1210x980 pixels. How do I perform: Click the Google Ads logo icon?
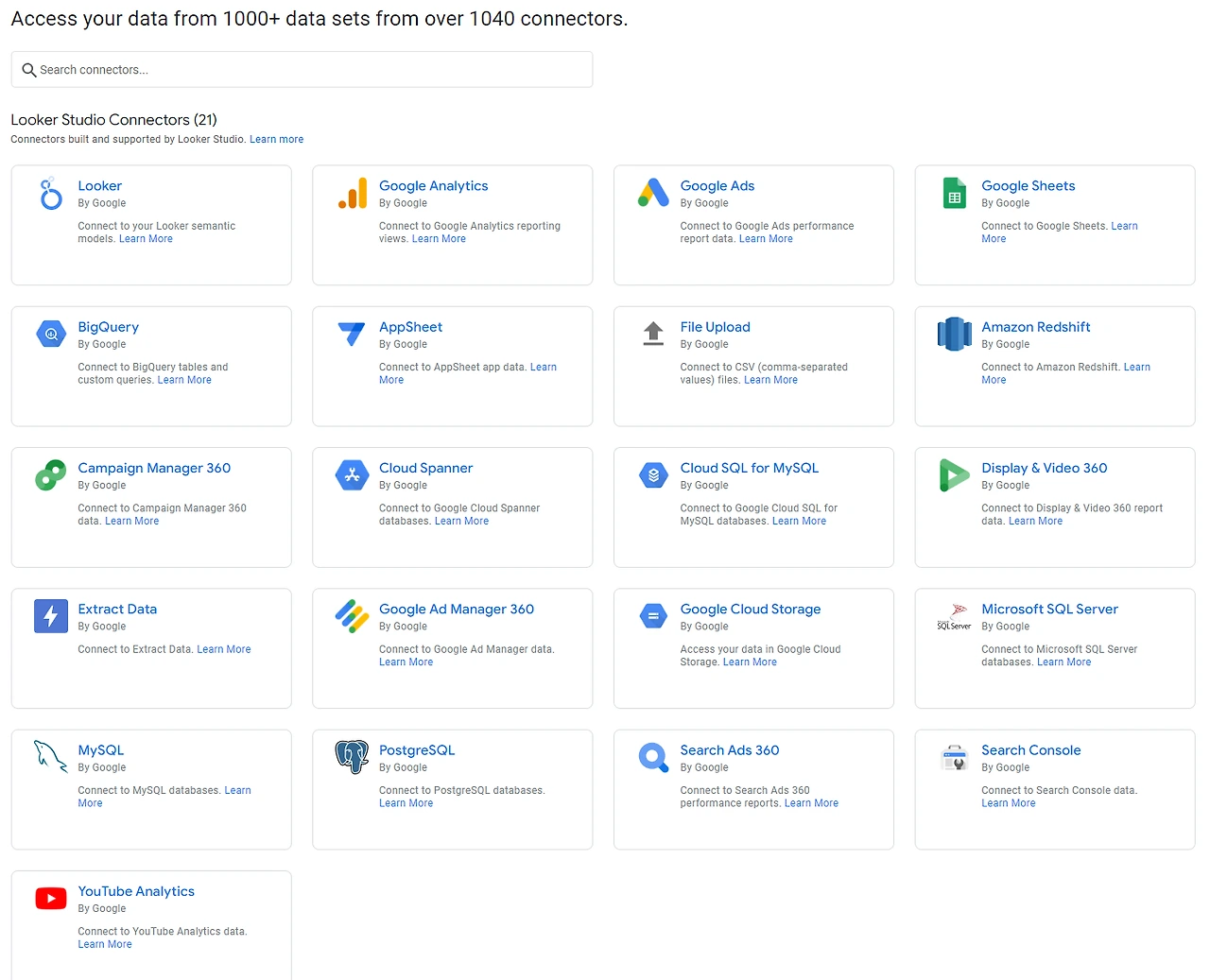(x=653, y=193)
